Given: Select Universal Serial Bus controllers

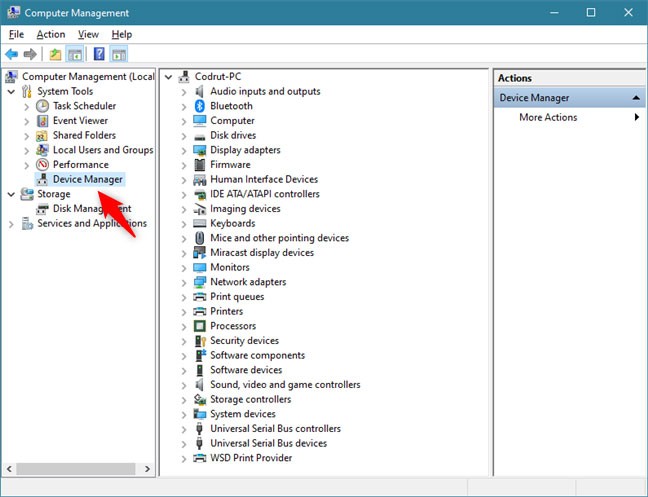Looking at the screenshot, I should click(x=275, y=429).
